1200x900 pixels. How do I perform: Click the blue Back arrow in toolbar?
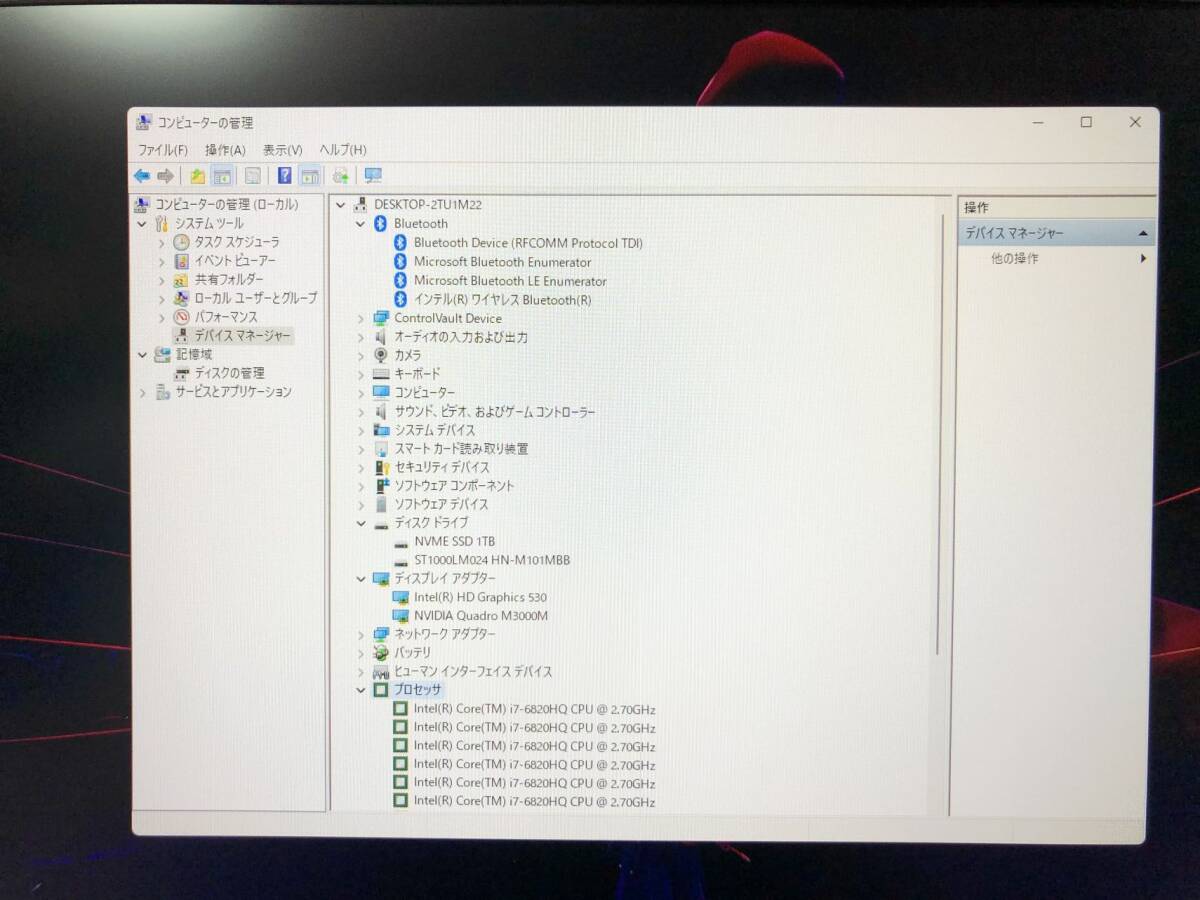pos(142,176)
